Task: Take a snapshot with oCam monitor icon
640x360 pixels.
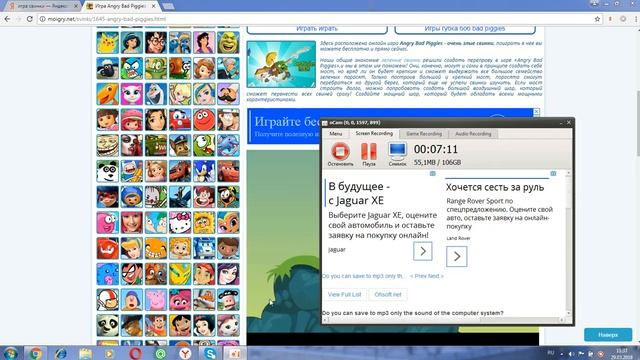Action: coord(397,154)
